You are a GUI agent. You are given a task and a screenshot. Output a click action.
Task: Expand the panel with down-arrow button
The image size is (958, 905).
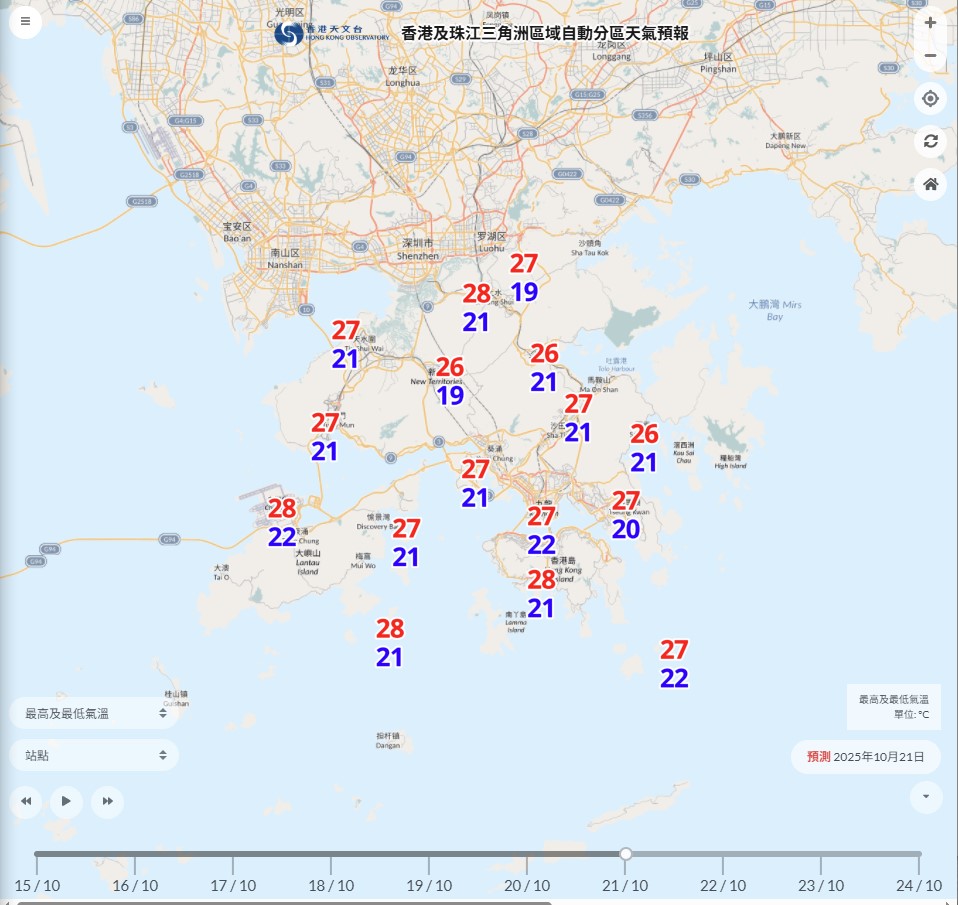[x=926, y=797]
